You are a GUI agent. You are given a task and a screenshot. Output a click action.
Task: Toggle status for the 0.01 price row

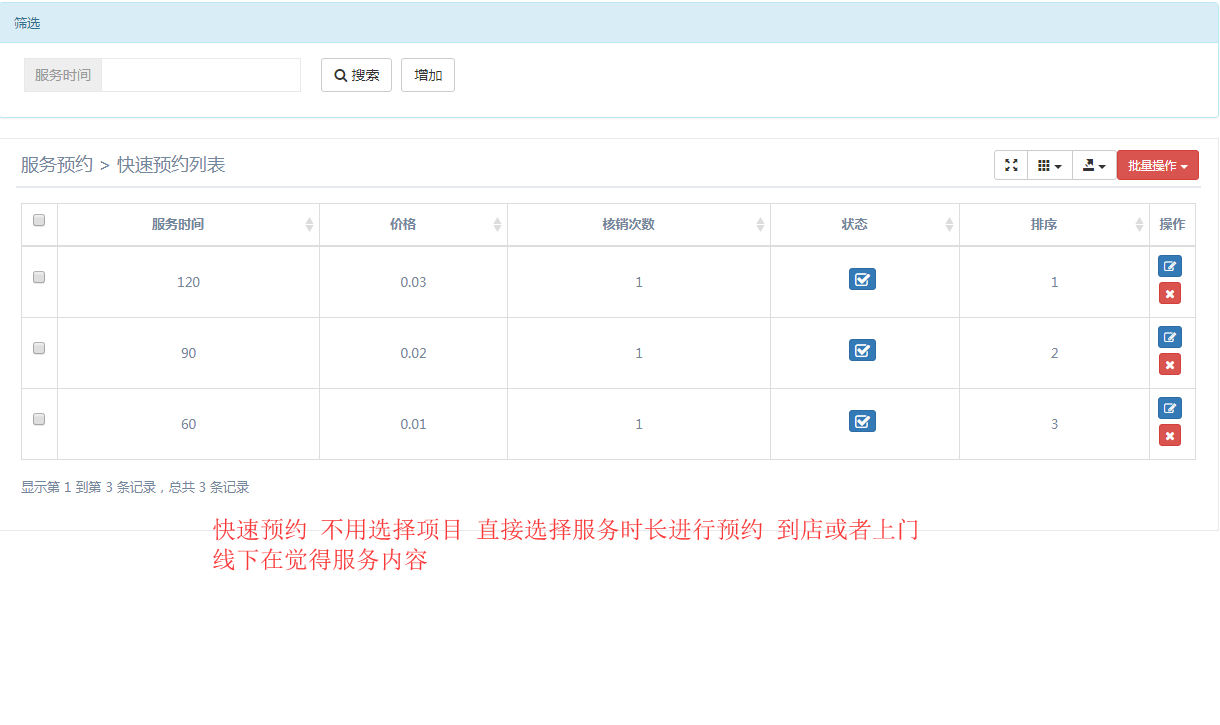pos(862,421)
